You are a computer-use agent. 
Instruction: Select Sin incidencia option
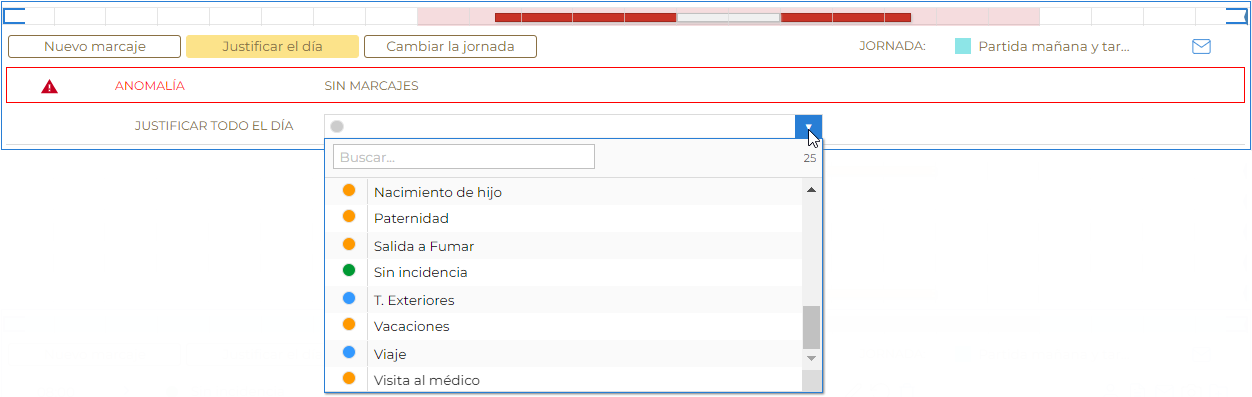pos(563,272)
